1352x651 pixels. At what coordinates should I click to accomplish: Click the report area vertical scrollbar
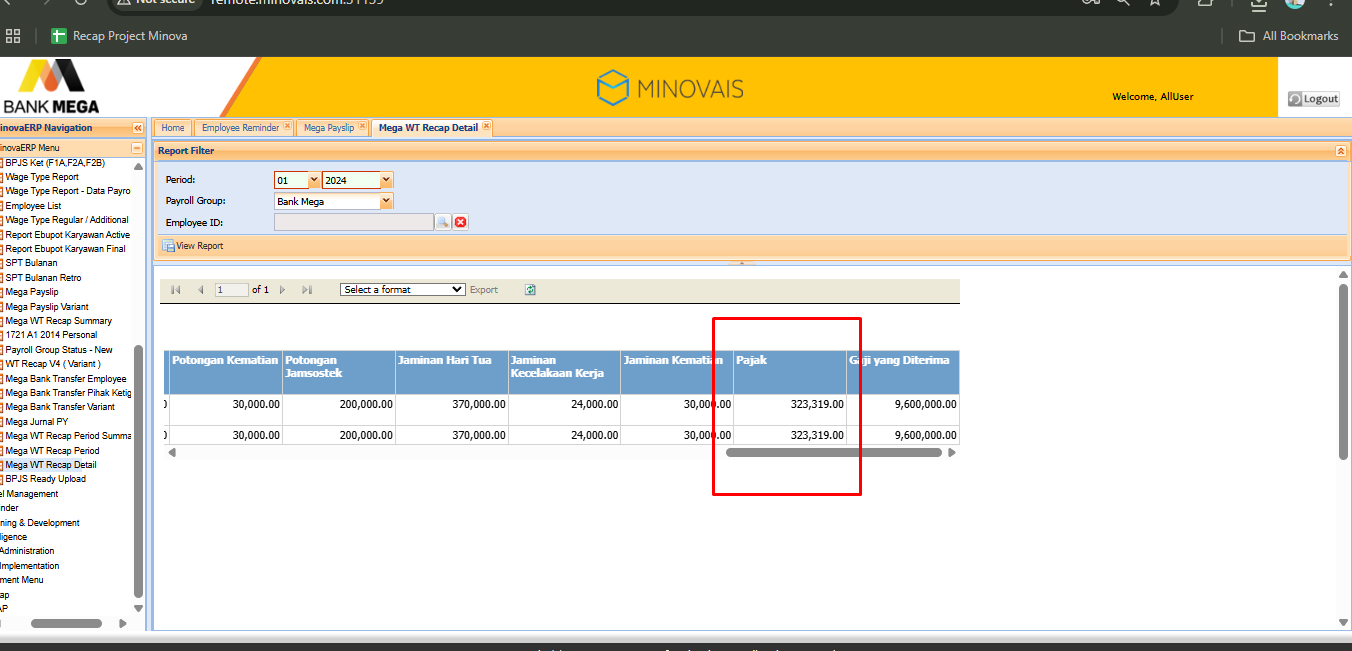[x=1343, y=372]
